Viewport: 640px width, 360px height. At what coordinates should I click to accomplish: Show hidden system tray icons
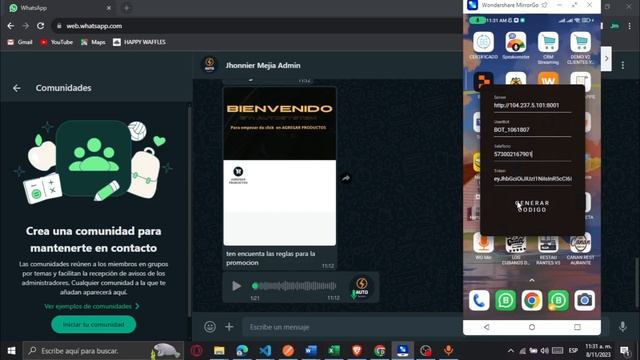click(511, 351)
